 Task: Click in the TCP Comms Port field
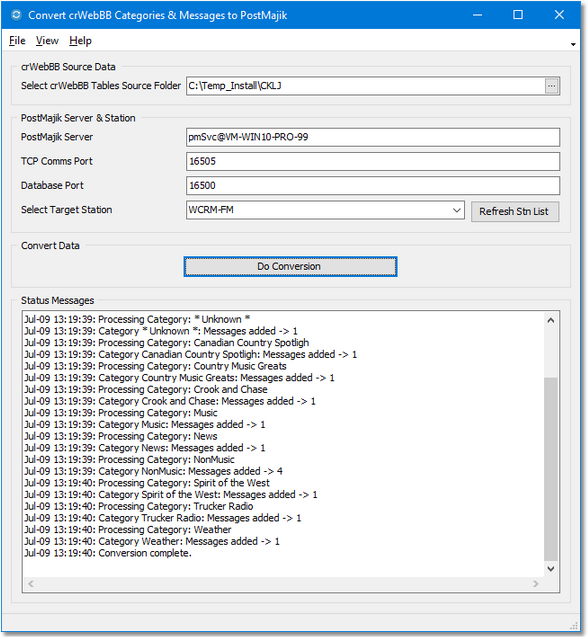[373, 161]
